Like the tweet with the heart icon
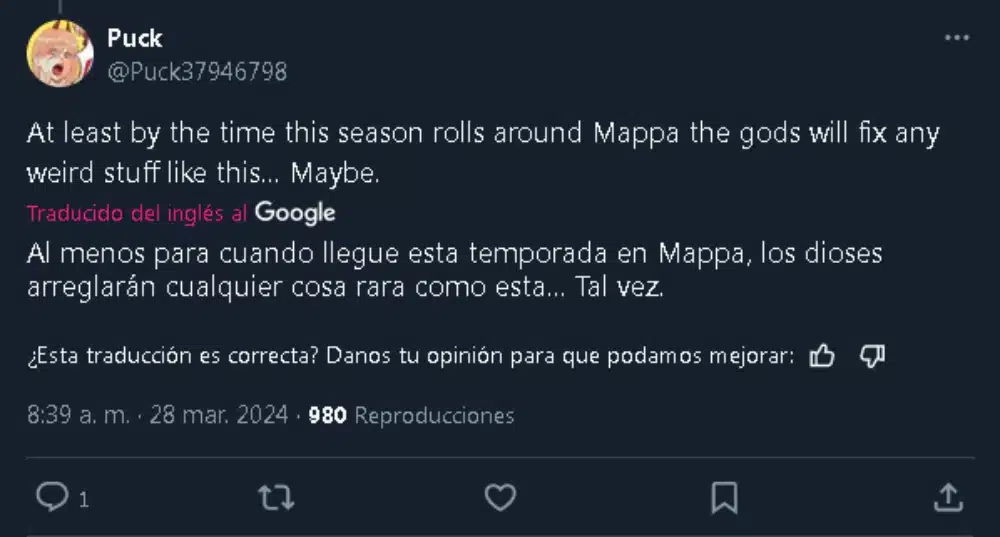This screenshot has height=537, width=1000. 499,497
